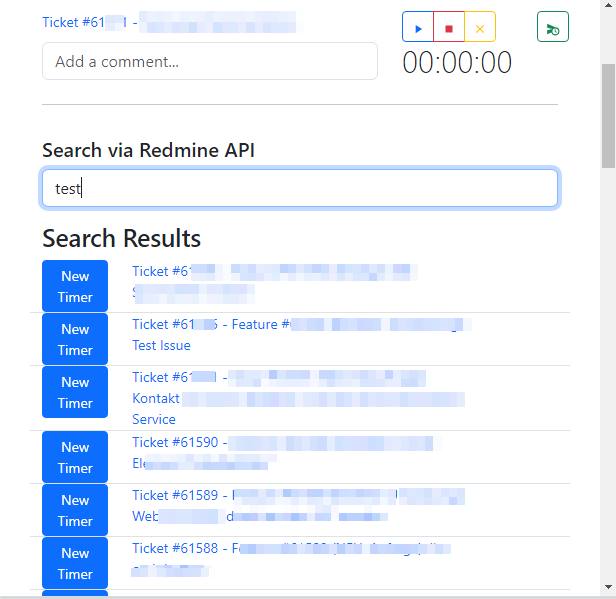Discard the timer with the yellow X
The height and width of the screenshot is (599, 616).
(x=480, y=27)
